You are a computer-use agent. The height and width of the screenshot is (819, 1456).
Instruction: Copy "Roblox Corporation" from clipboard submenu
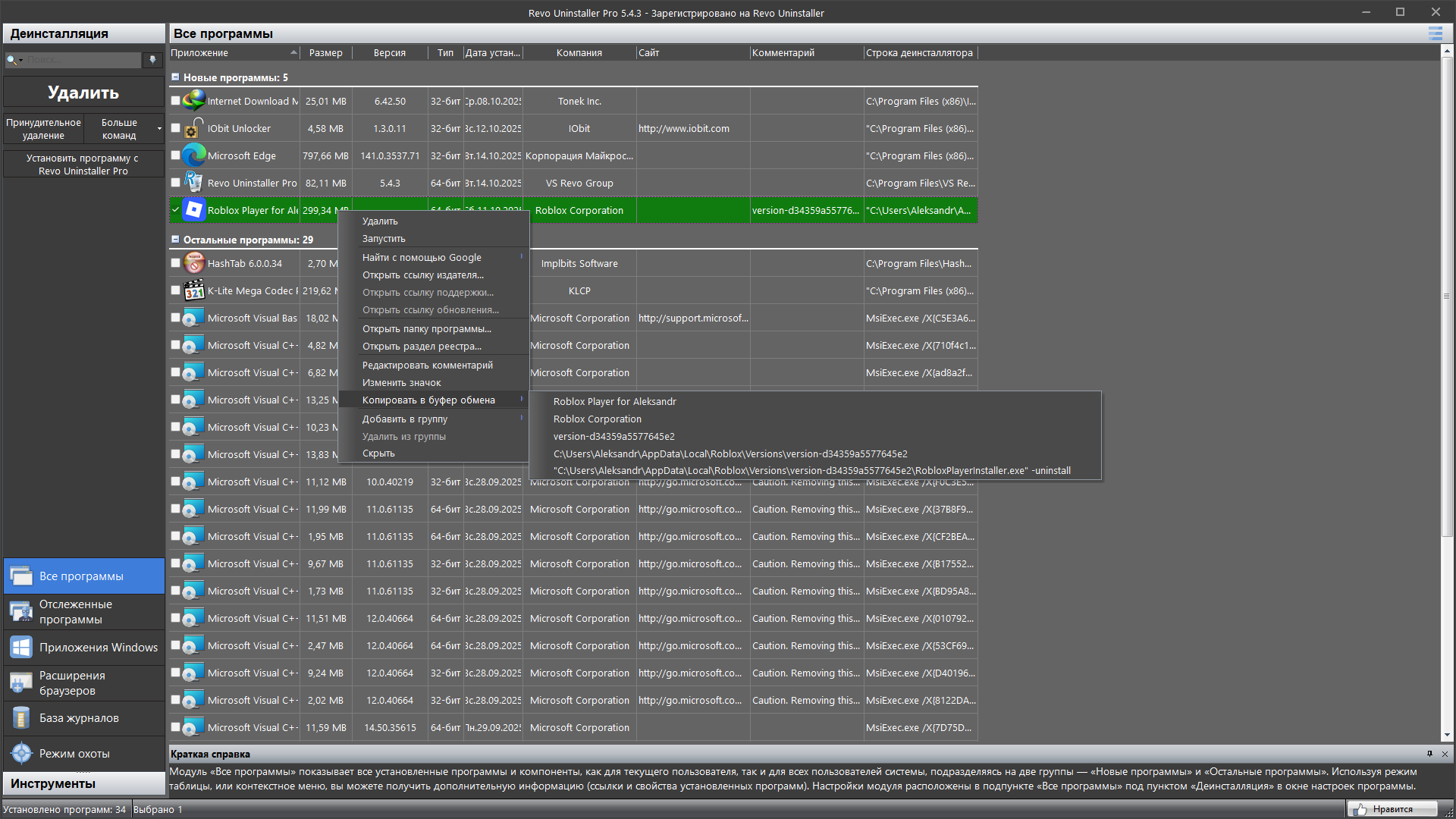click(x=597, y=419)
